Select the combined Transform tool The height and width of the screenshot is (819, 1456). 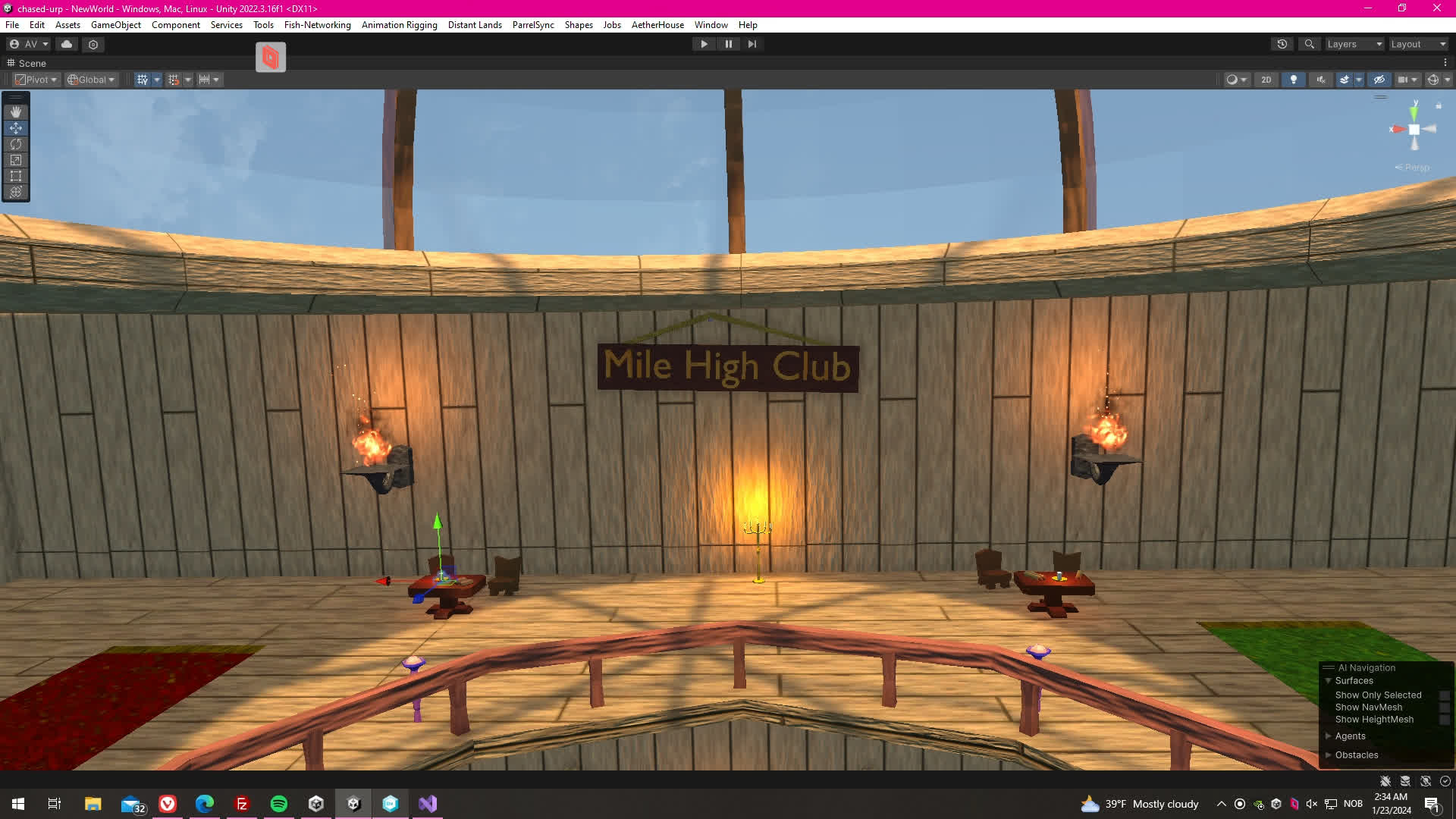coord(16,192)
